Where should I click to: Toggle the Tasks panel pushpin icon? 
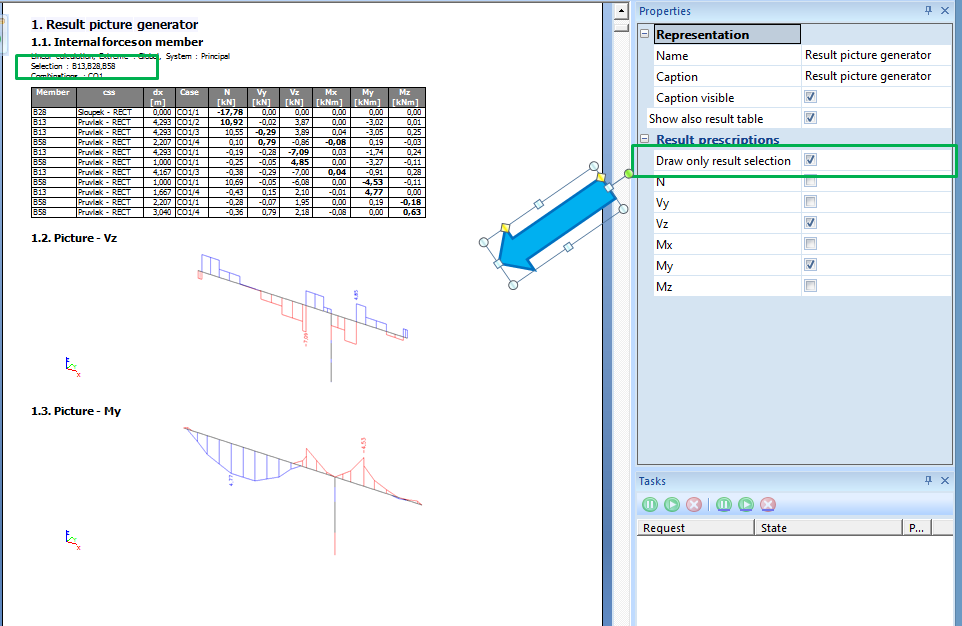pos(929,481)
